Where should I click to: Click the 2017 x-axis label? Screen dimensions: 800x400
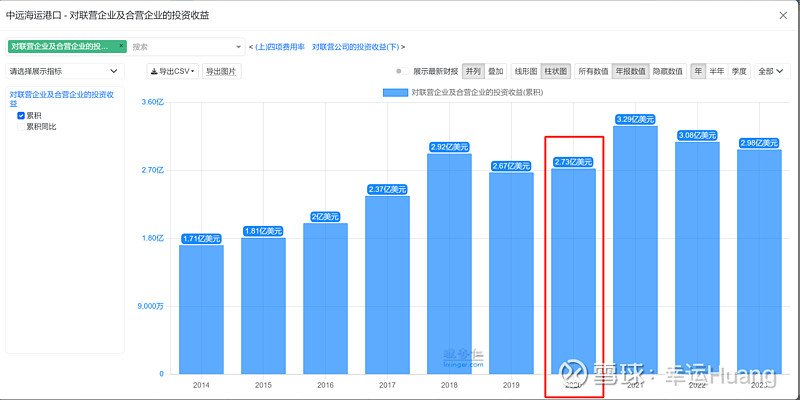click(387, 385)
